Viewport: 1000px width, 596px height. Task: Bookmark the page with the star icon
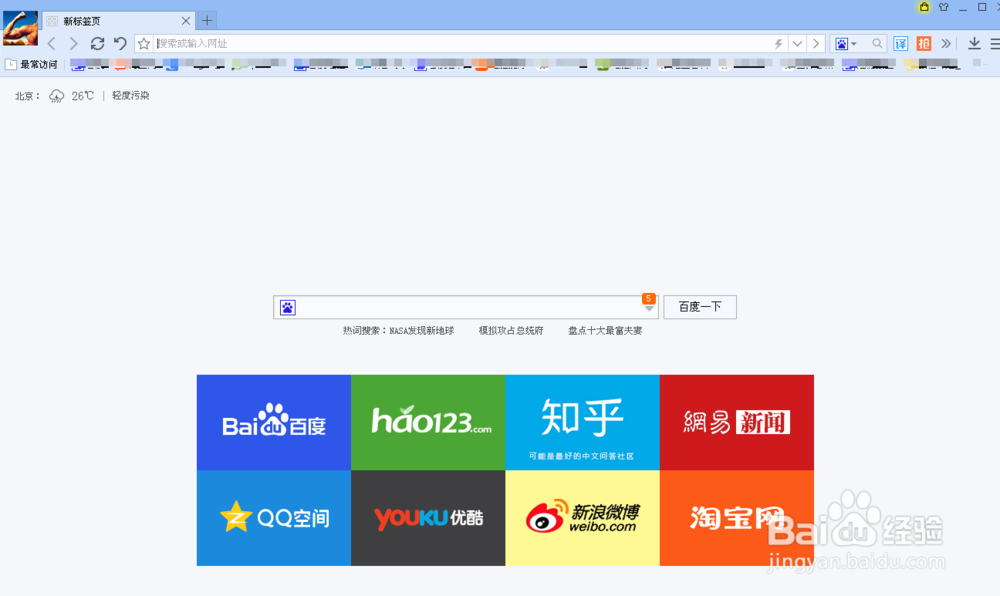point(144,44)
